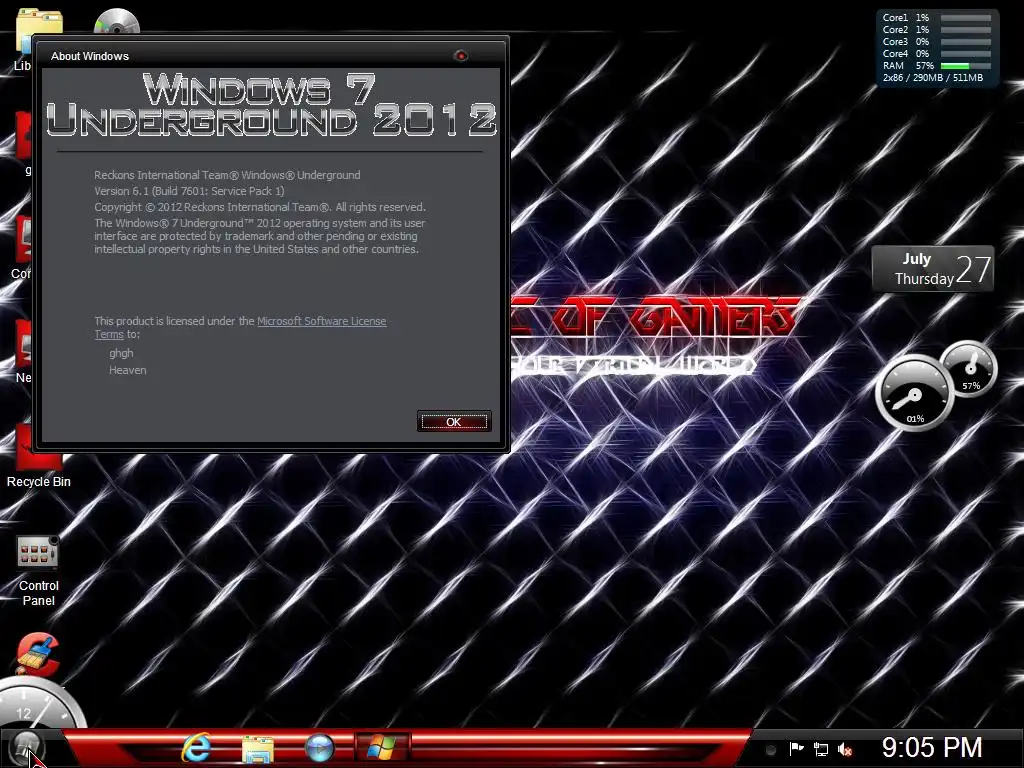Select the CPU meter dial gadget

coord(915,393)
